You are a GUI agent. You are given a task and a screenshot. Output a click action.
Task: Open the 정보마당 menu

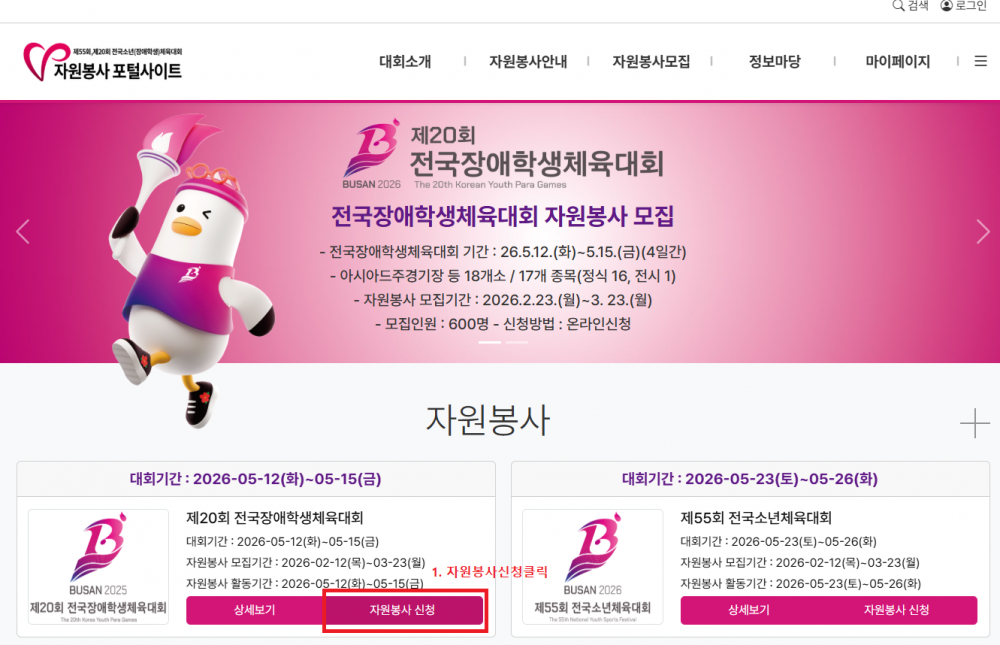coord(774,61)
